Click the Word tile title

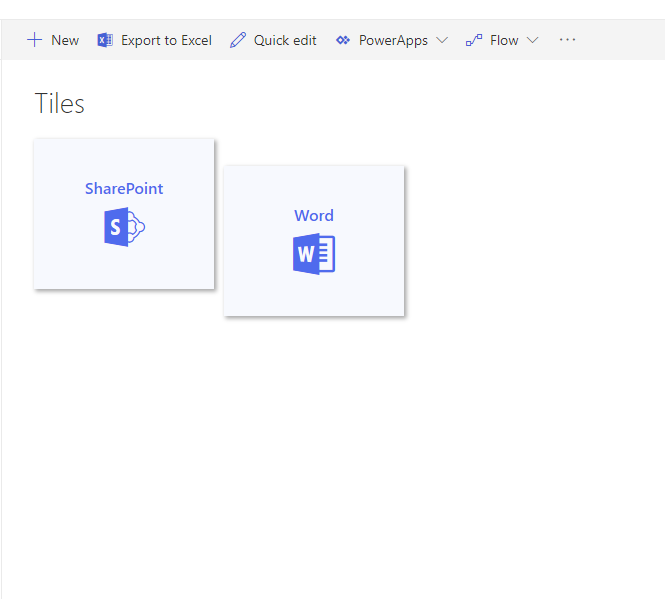click(314, 216)
